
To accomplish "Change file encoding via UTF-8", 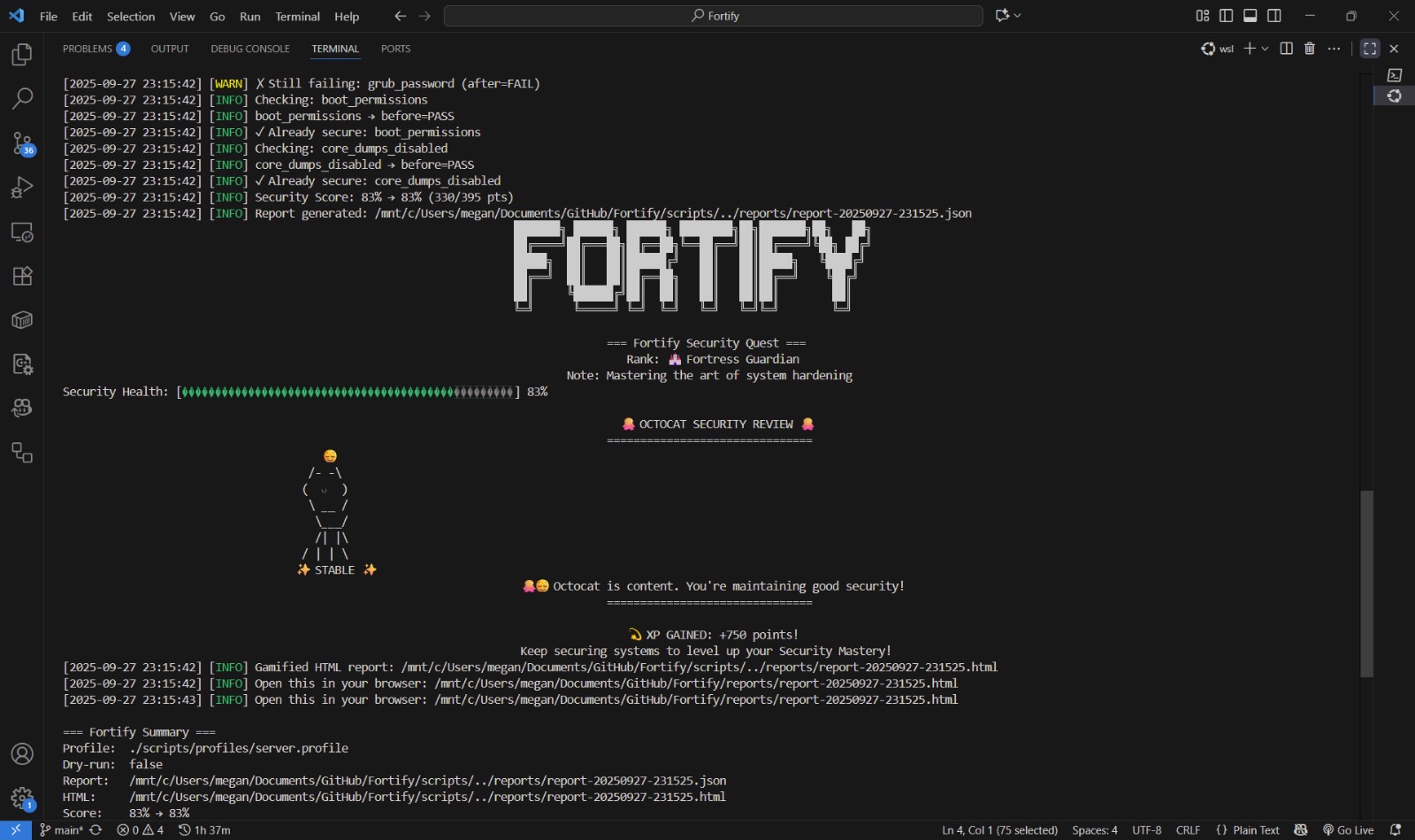I will pos(1147,830).
